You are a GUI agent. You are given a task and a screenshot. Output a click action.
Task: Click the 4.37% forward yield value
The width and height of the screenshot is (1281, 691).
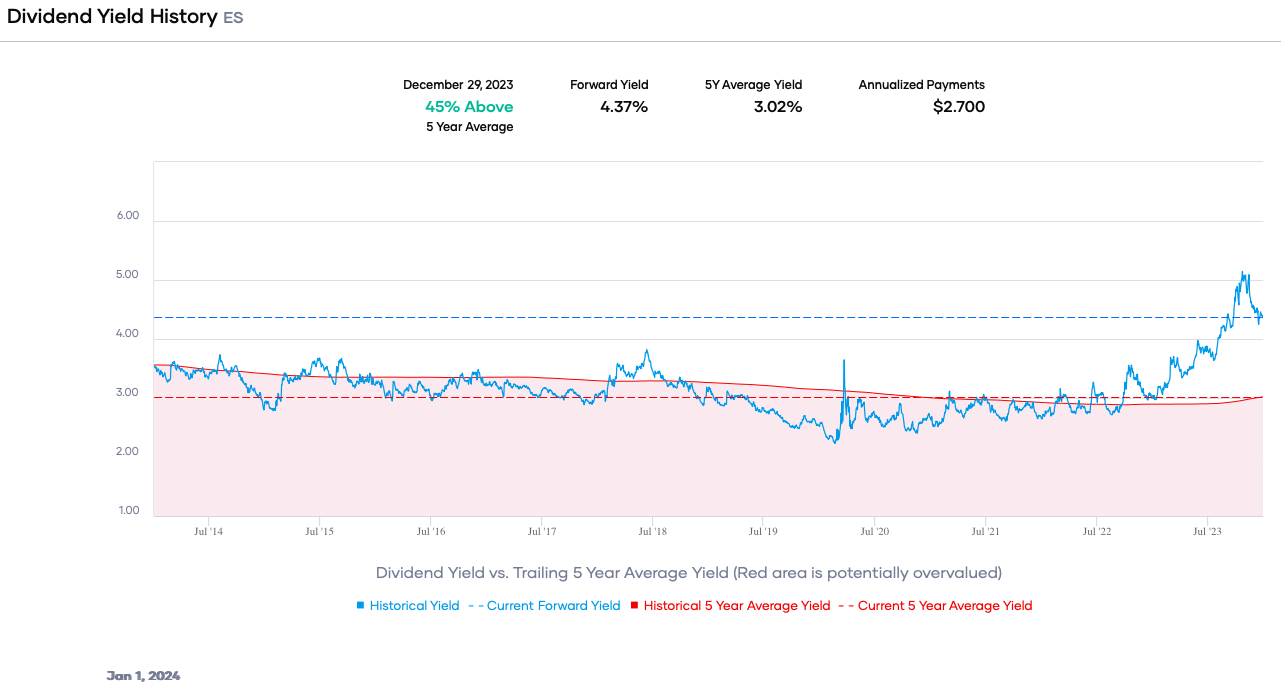pos(624,107)
